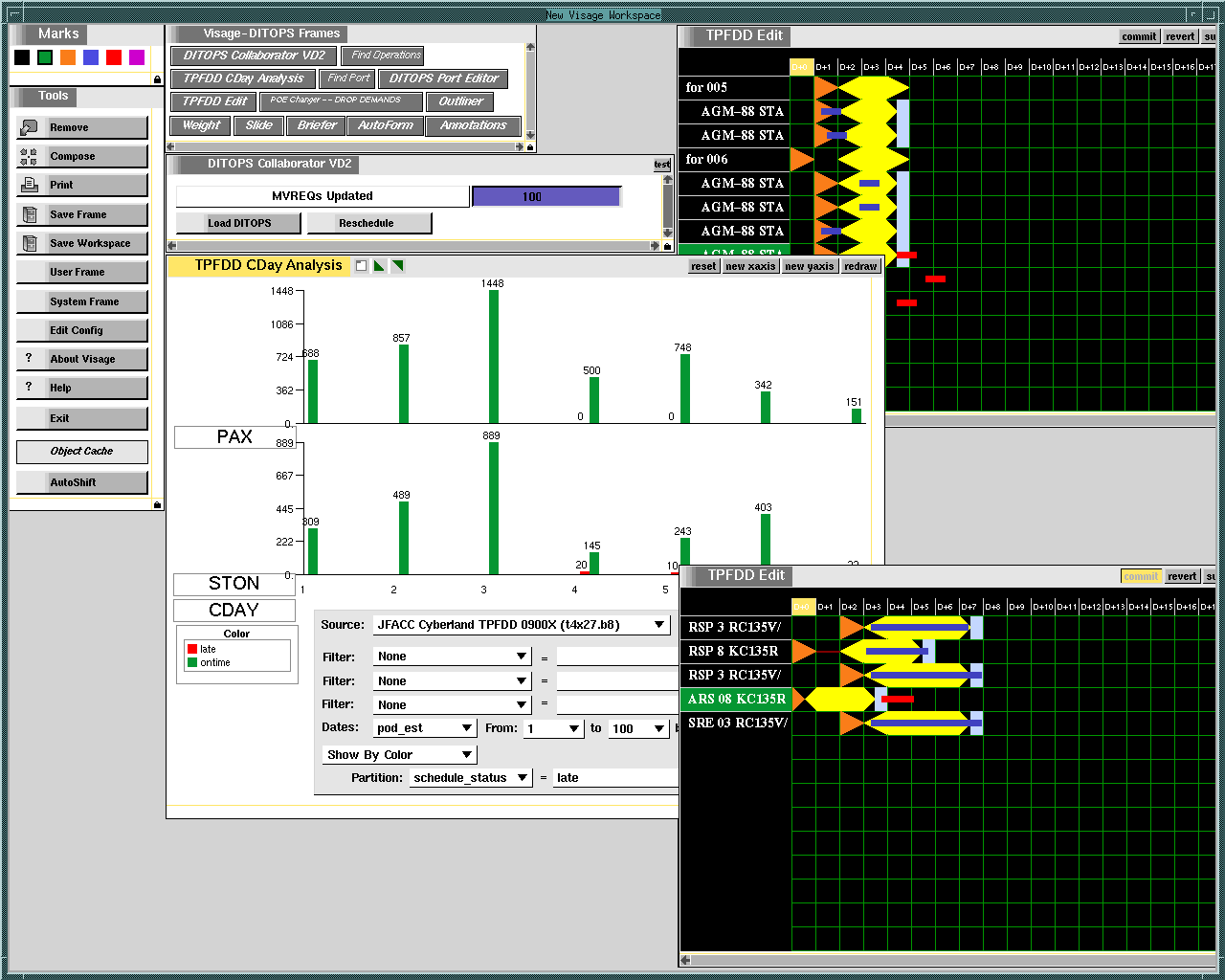The height and width of the screenshot is (980, 1225).
Task: Click the Load DITOPS button
Action: [x=239, y=223]
